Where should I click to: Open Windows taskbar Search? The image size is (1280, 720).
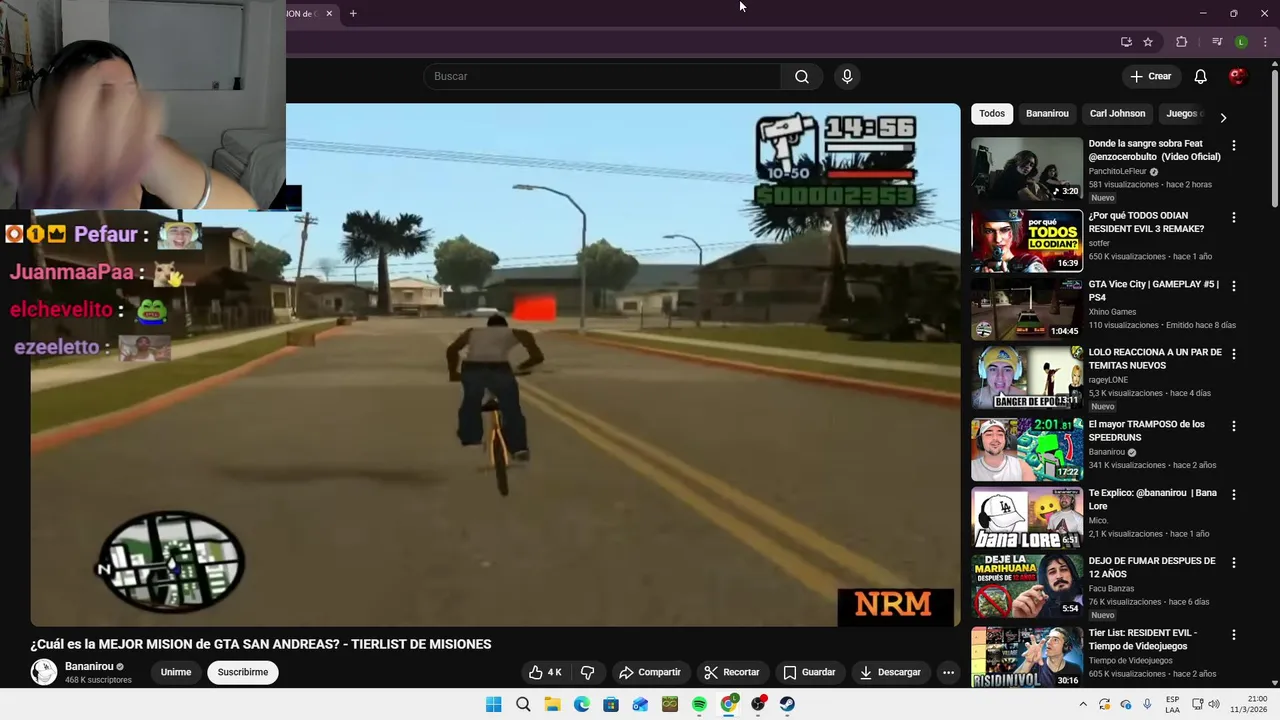click(x=523, y=704)
